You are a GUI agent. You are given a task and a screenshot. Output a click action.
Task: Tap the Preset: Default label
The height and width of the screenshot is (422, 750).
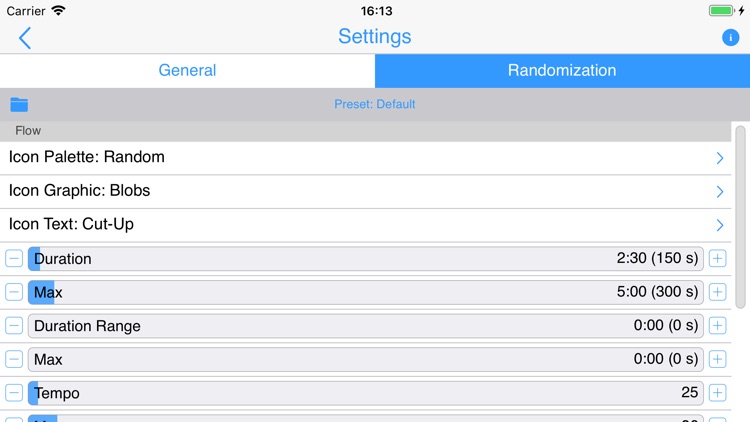(375, 104)
